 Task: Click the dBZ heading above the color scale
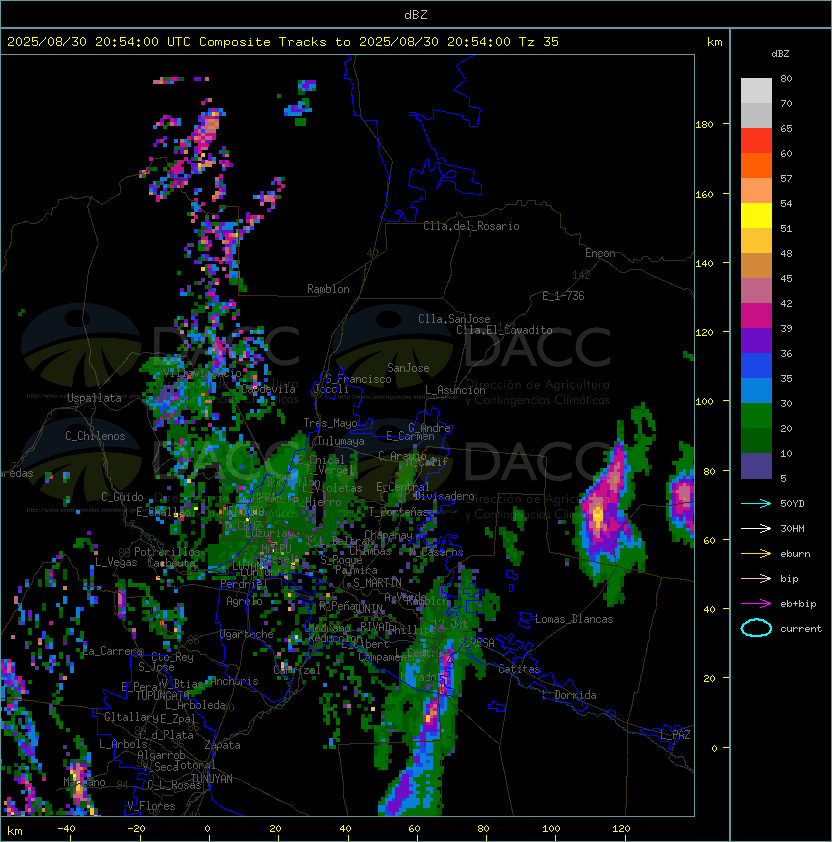(x=780, y=54)
